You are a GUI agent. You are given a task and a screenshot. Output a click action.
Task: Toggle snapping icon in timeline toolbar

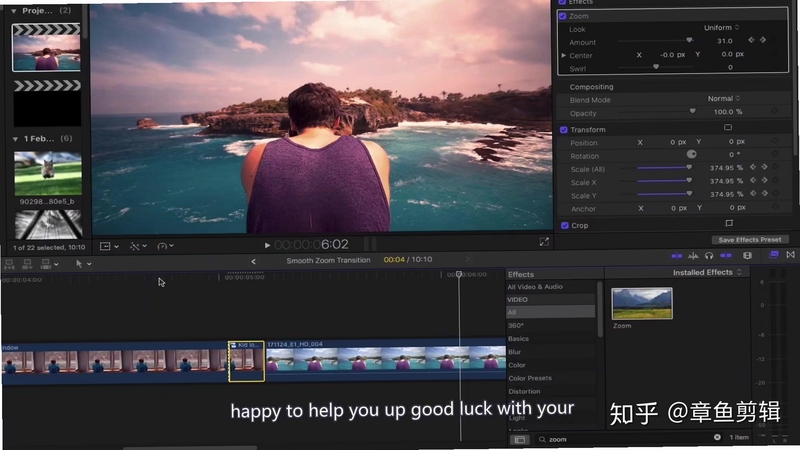tap(726, 256)
